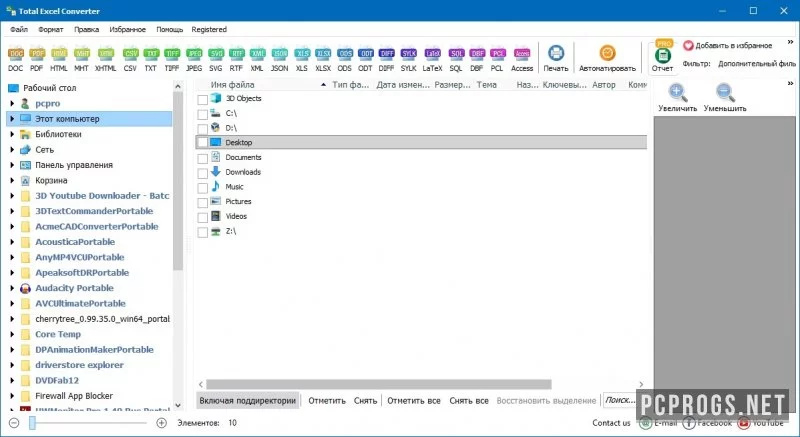This screenshot has height=437, width=800.
Task: Choose ODS format icon
Action: [345, 54]
